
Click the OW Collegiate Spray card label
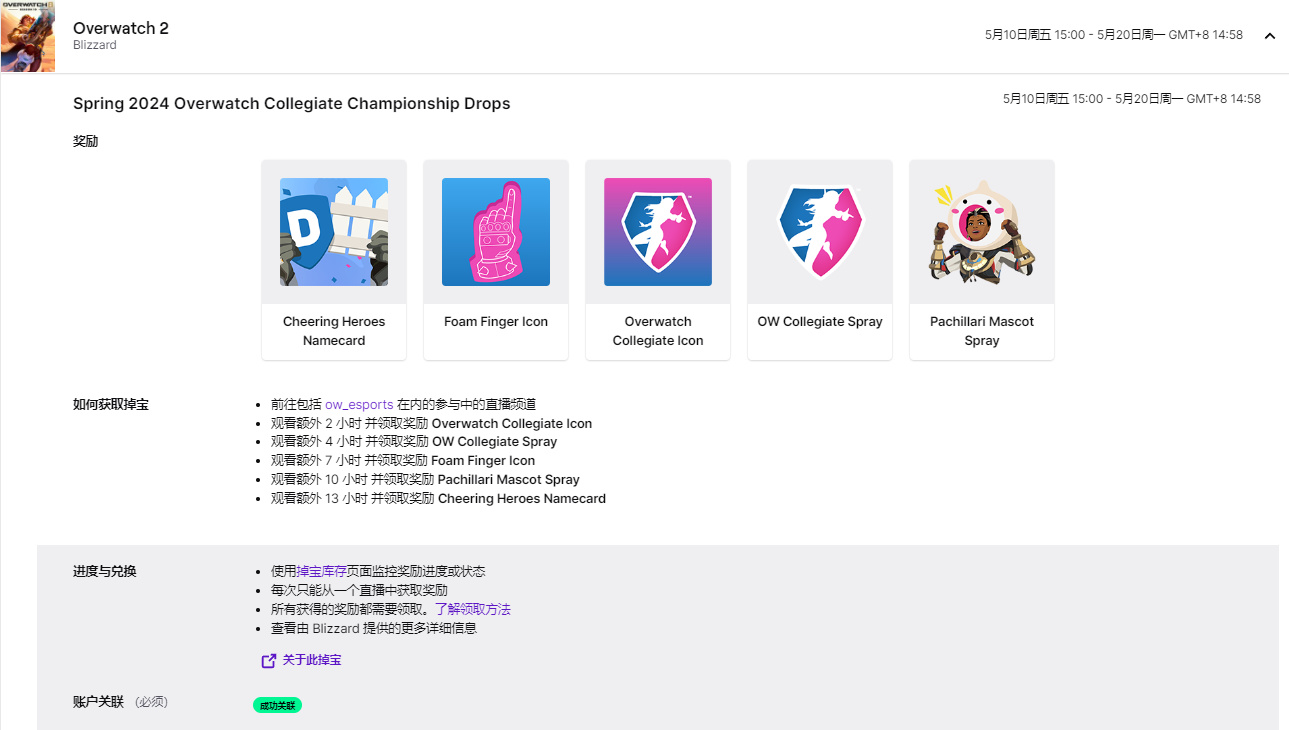tap(820, 322)
